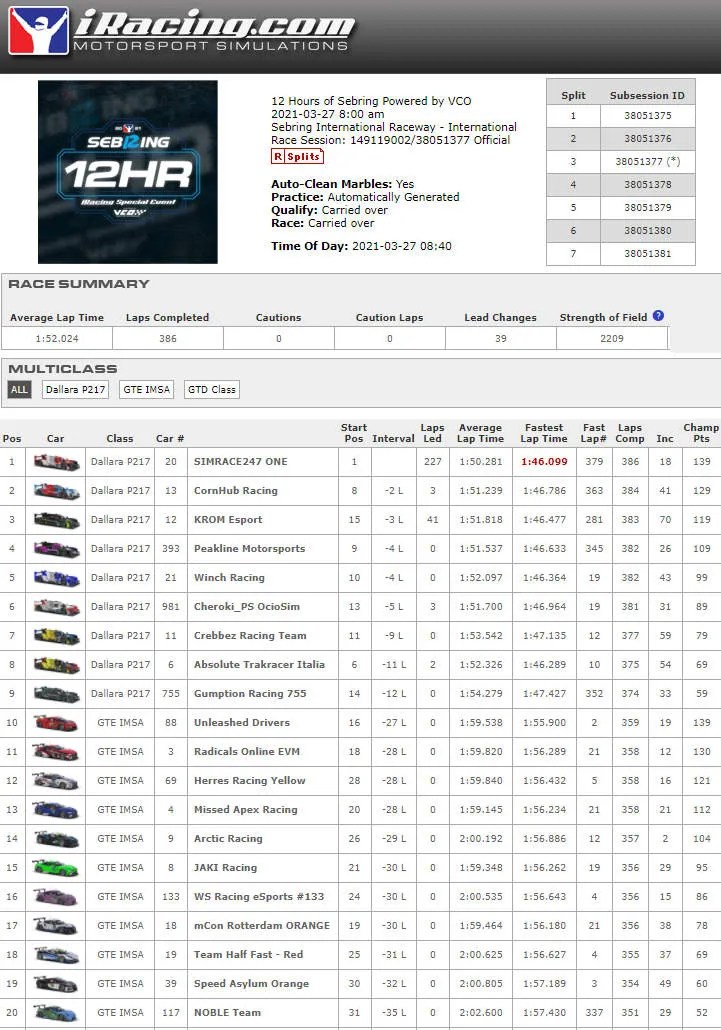Open Arctic Racing team results
The height and width of the screenshot is (1030, 721).
(228, 838)
